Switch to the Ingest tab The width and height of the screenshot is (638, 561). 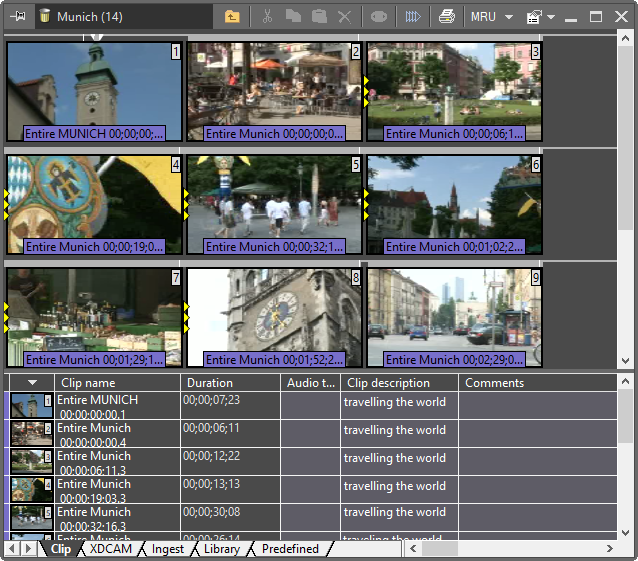pos(168,549)
